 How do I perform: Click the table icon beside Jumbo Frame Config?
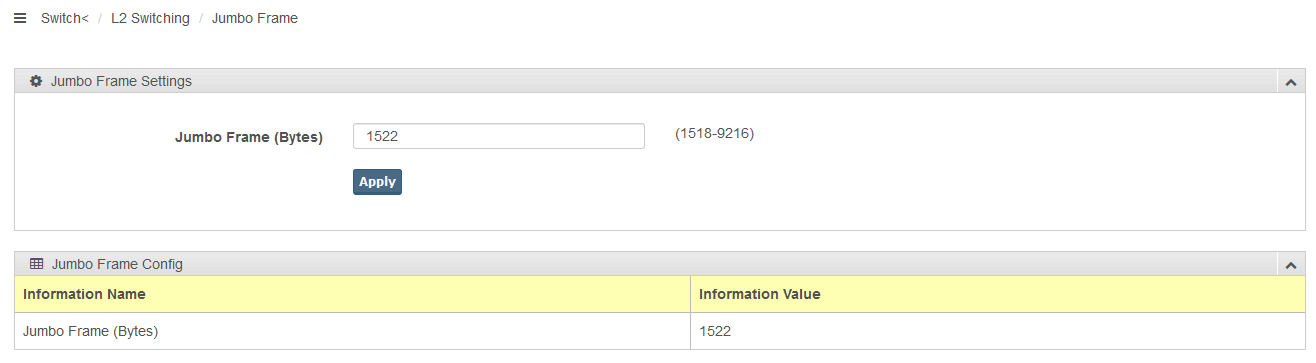click(36, 264)
